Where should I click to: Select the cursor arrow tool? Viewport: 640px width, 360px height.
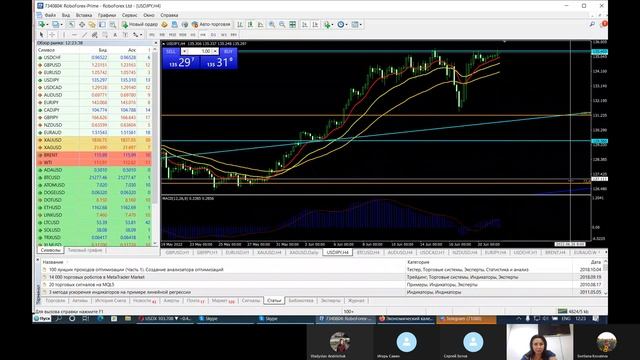click(41, 35)
